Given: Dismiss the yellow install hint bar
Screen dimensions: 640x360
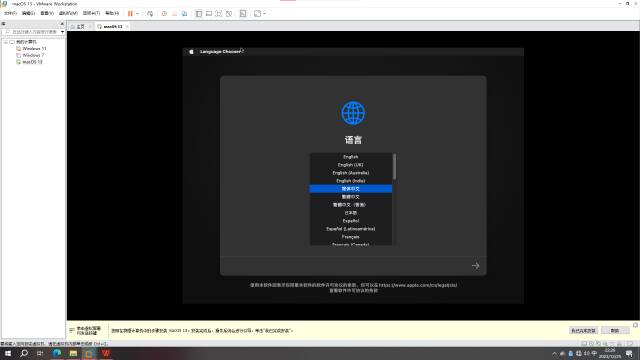Looking at the screenshot, I should coord(635,325).
